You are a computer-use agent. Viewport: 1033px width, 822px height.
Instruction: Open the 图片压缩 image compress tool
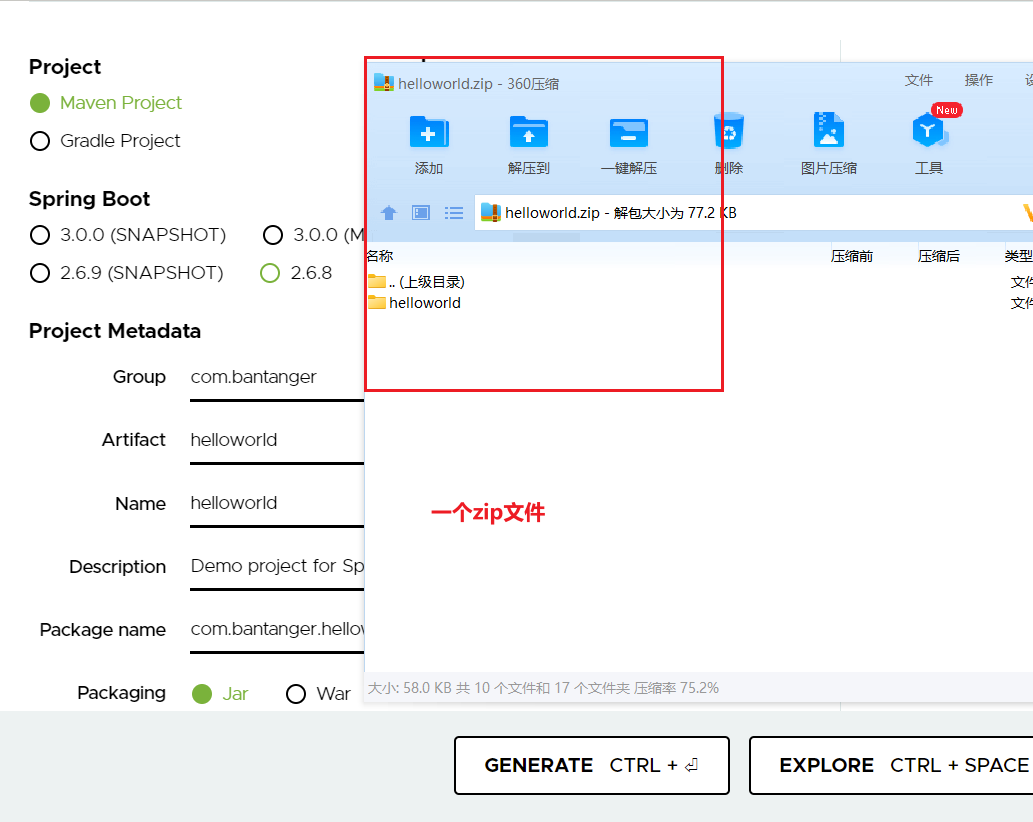pos(829,130)
